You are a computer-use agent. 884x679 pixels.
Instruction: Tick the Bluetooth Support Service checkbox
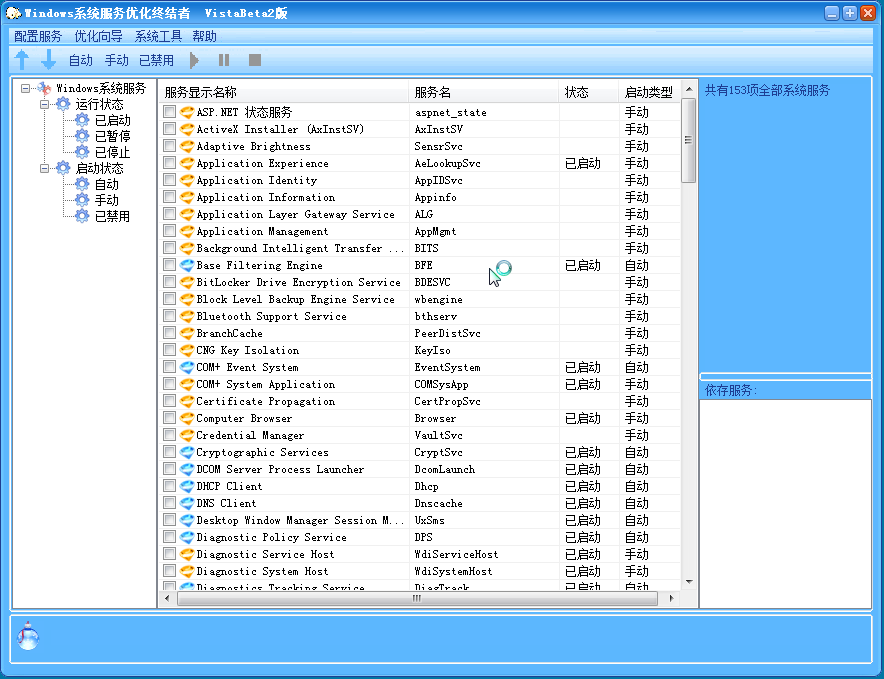tap(170, 317)
